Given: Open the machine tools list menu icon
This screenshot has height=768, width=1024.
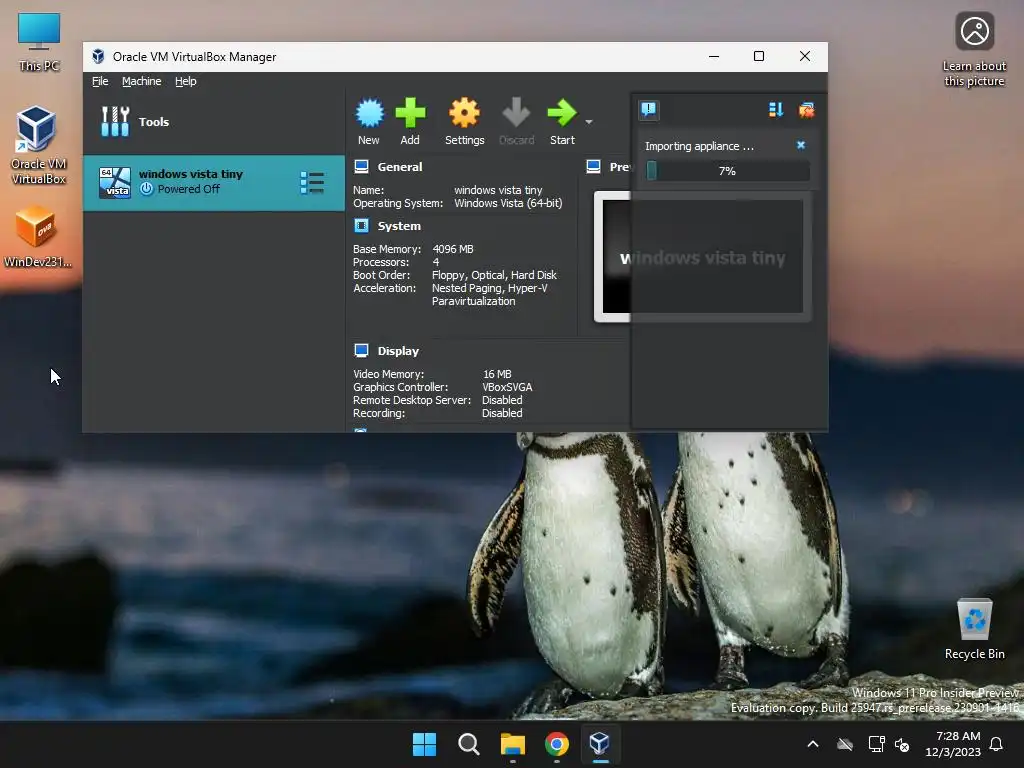Looking at the screenshot, I should (x=312, y=183).
